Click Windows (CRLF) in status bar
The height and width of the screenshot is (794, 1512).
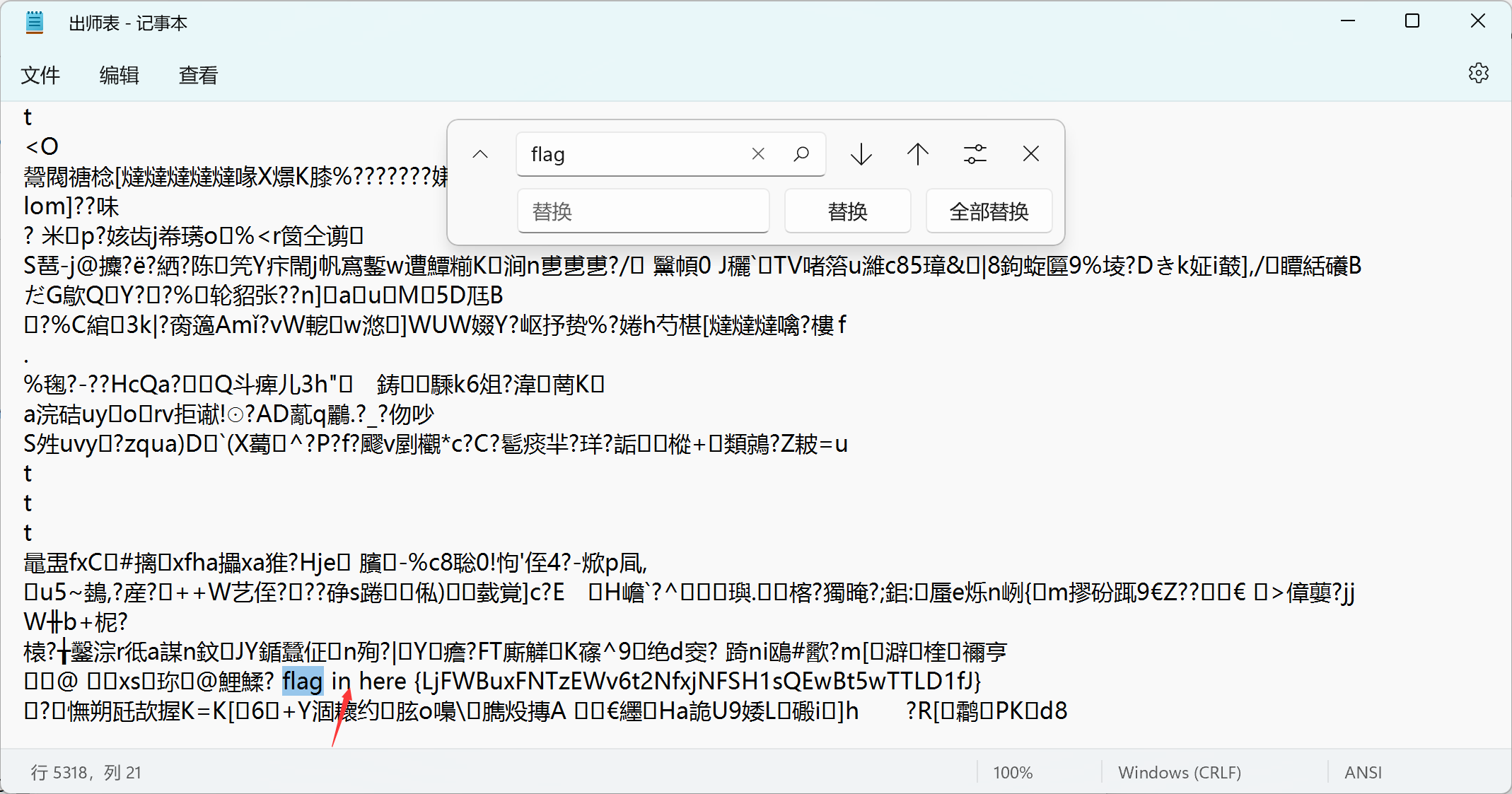[x=1180, y=773]
